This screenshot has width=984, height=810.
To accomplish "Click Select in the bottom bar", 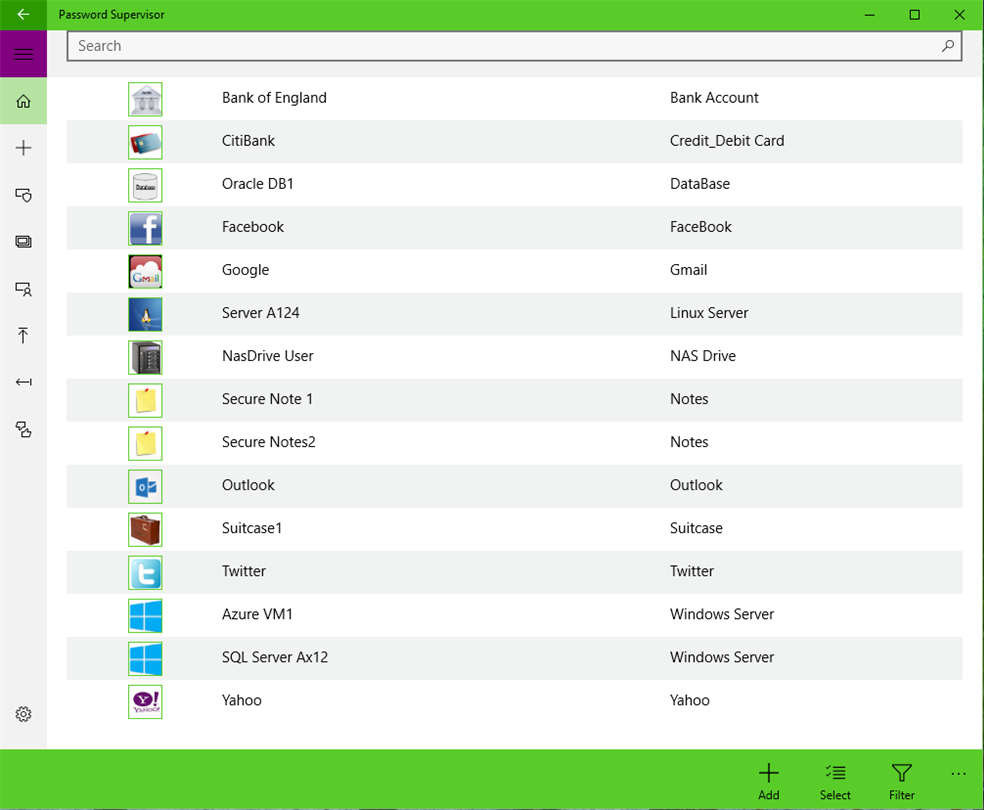I will tap(835, 781).
